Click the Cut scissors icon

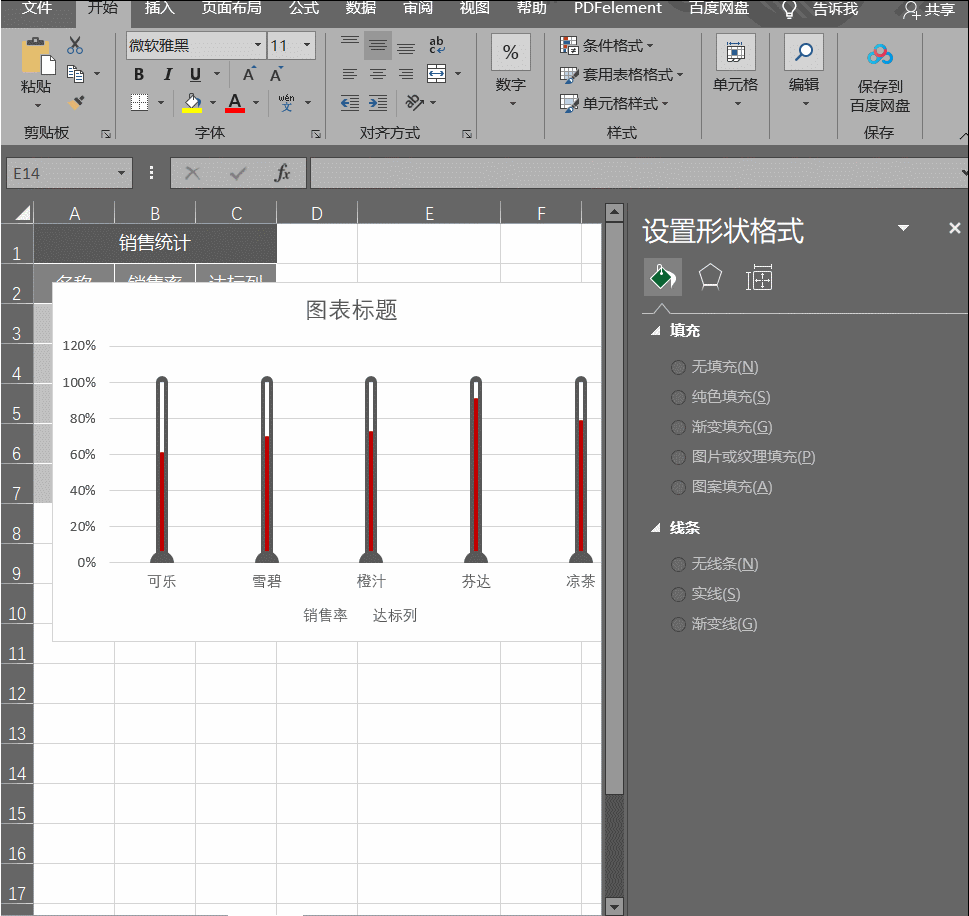tap(75, 45)
